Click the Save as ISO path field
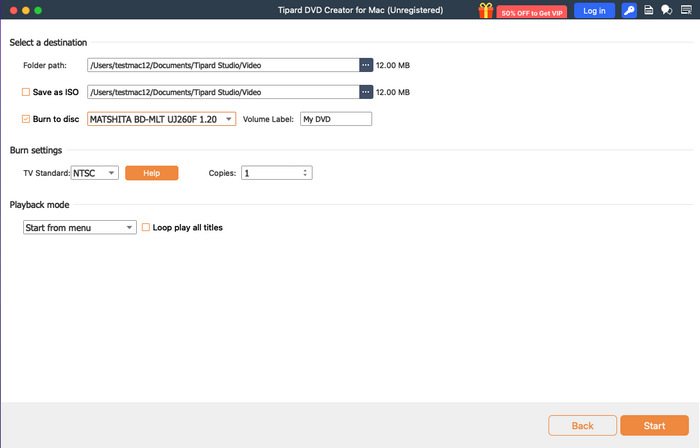 (x=223, y=92)
